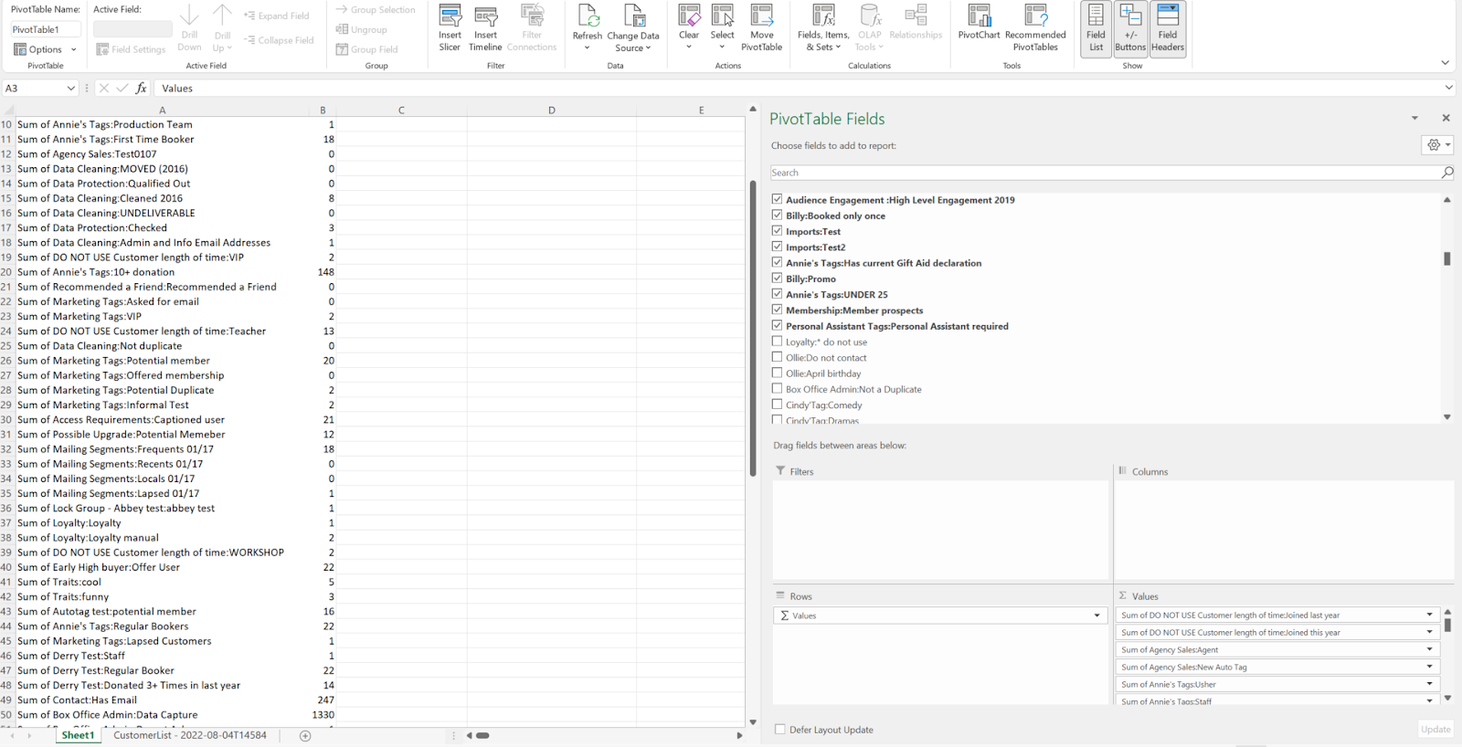Open Recommended PivotTables
1462x747 pixels.
click(x=1035, y=28)
